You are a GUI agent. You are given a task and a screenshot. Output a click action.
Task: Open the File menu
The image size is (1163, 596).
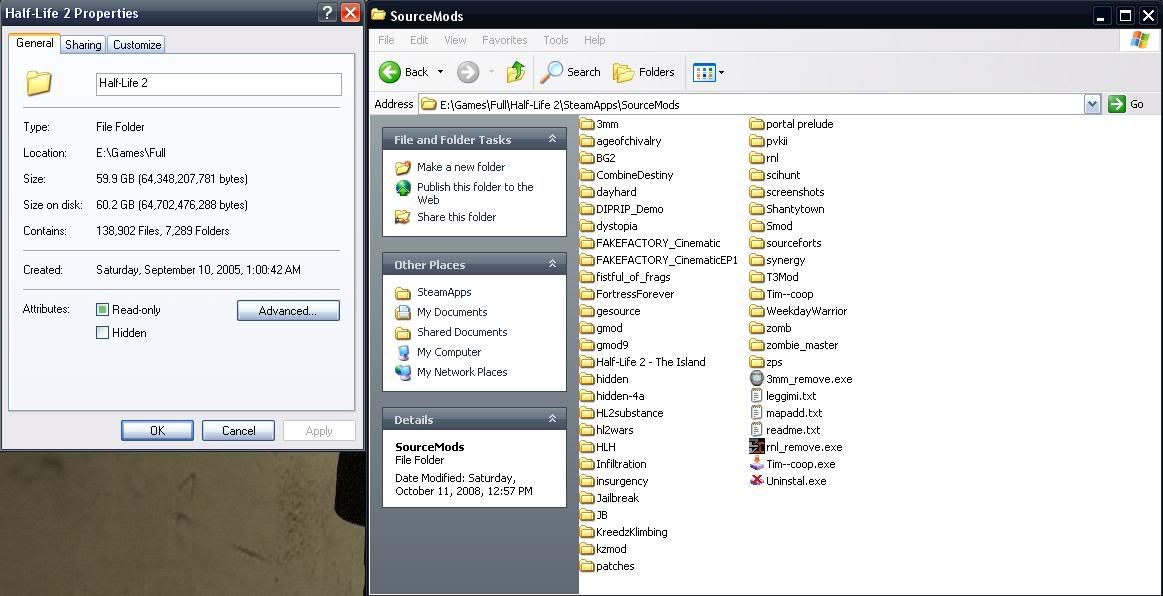click(386, 40)
